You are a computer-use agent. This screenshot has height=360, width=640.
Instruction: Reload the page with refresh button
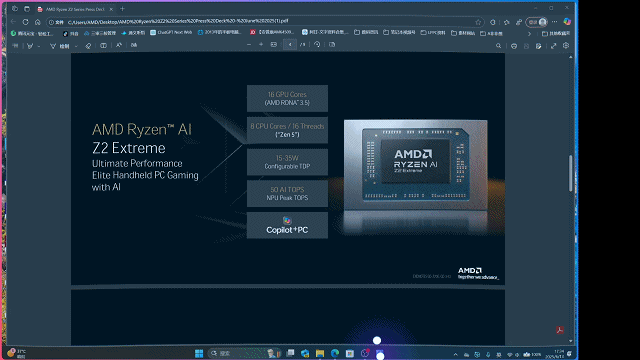tap(25, 22)
